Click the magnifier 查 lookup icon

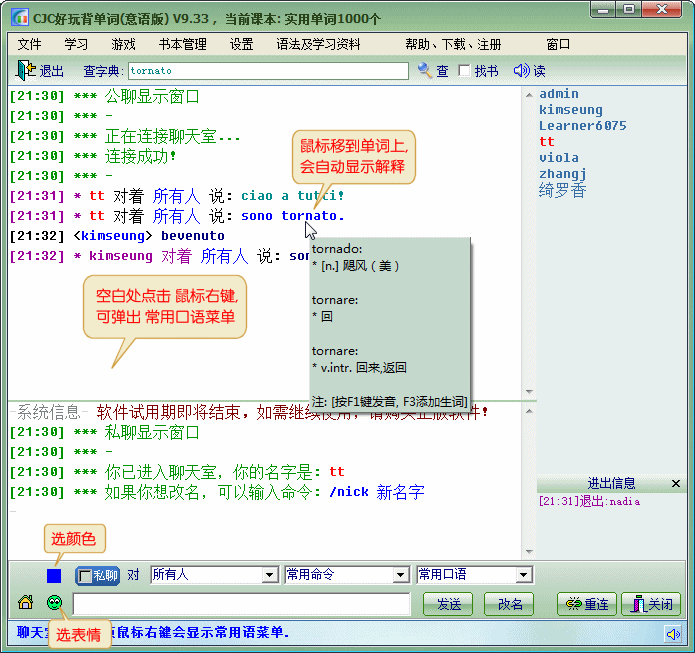pyautogui.click(x=425, y=70)
